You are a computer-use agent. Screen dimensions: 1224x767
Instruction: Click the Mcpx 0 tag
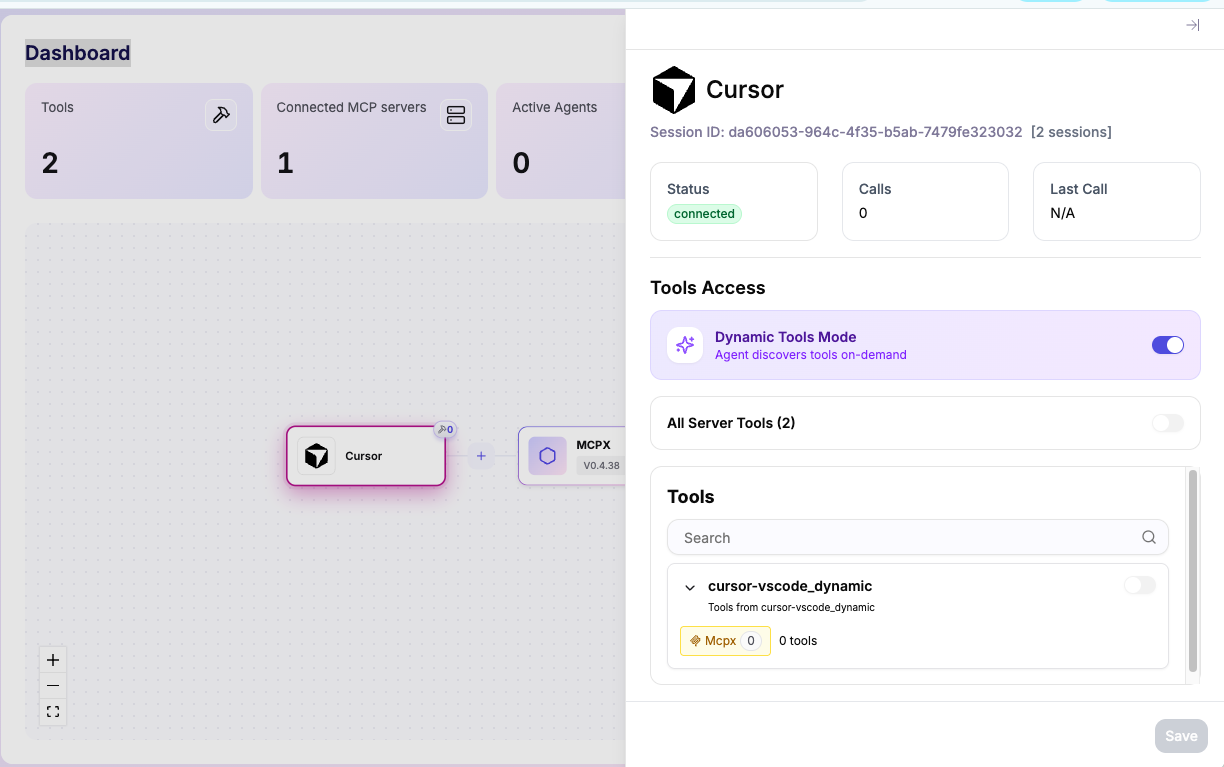coord(725,641)
